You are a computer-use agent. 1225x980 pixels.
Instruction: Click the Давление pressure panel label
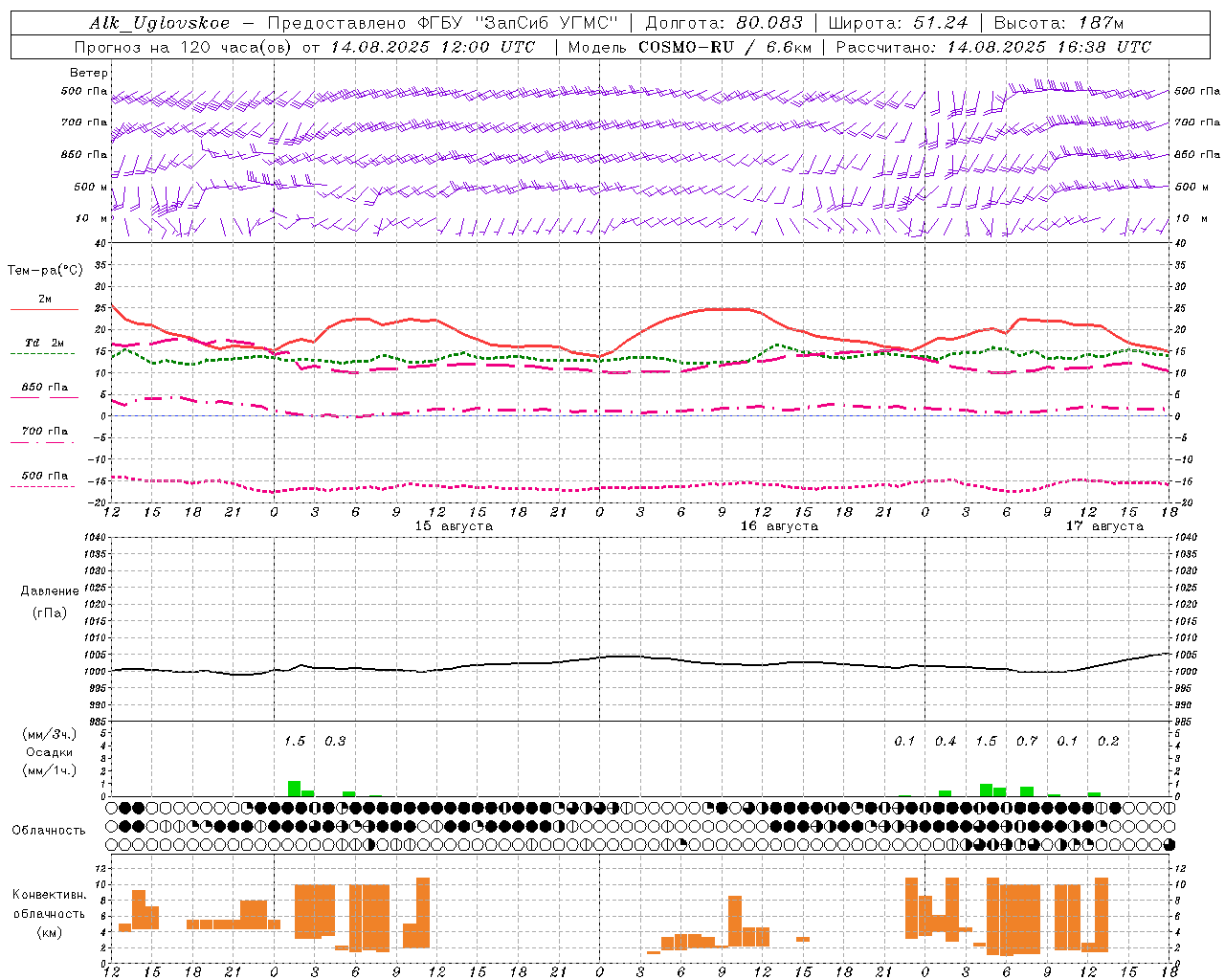tap(50, 591)
